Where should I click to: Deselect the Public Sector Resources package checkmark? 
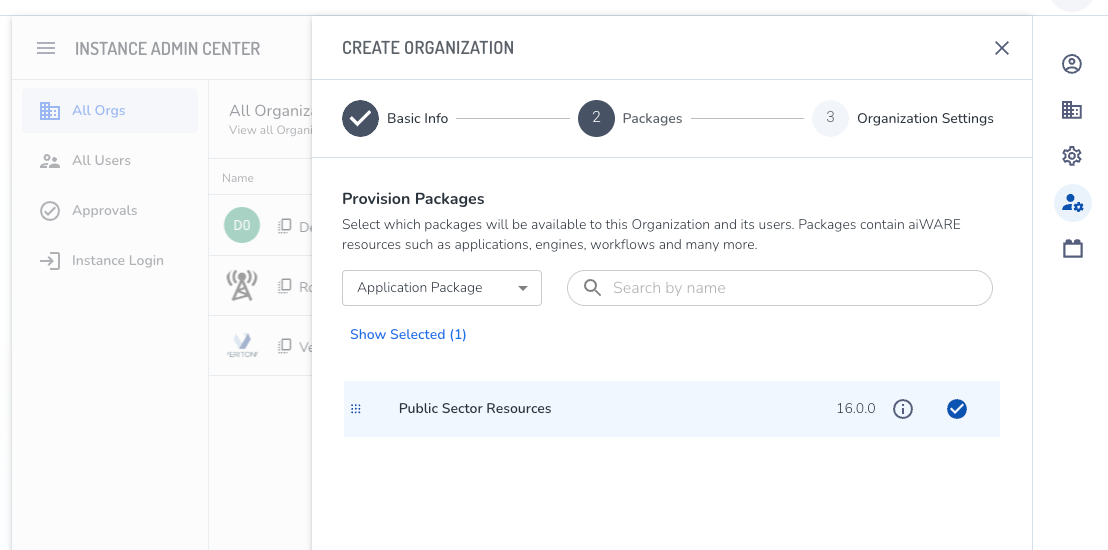click(x=957, y=409)
